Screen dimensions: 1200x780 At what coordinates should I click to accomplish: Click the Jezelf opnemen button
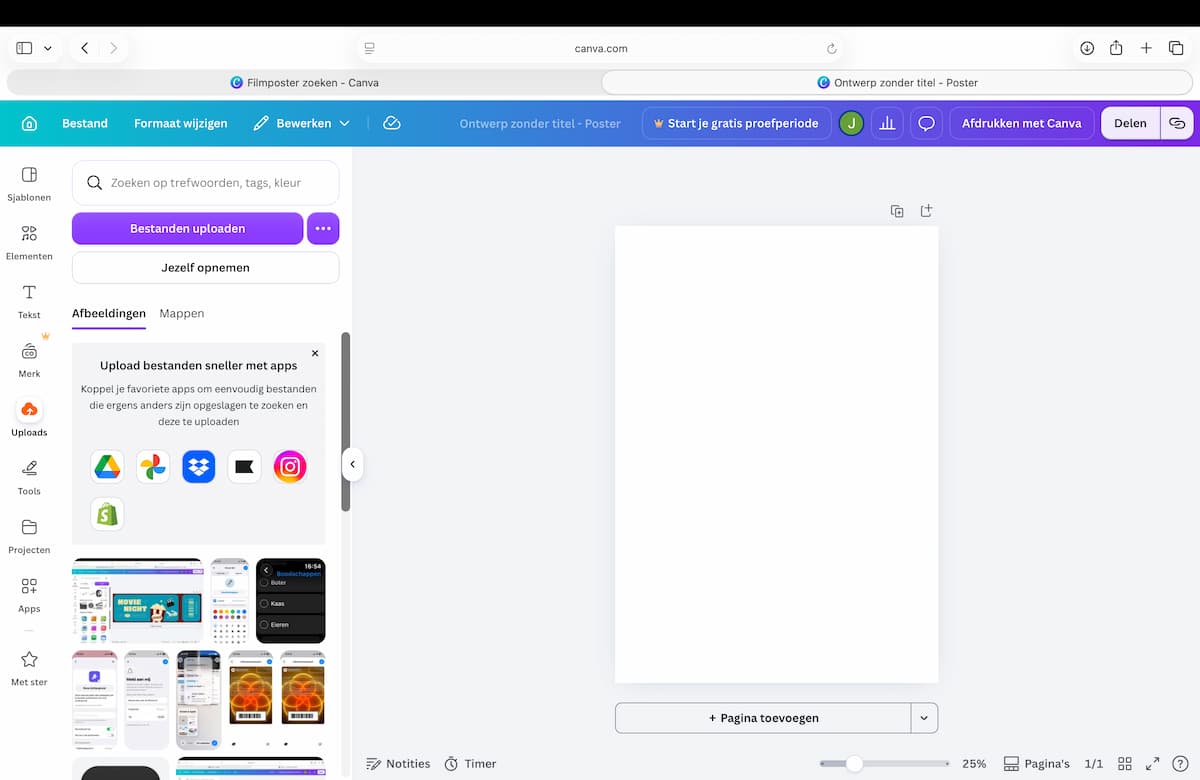[x=205, y=267]
